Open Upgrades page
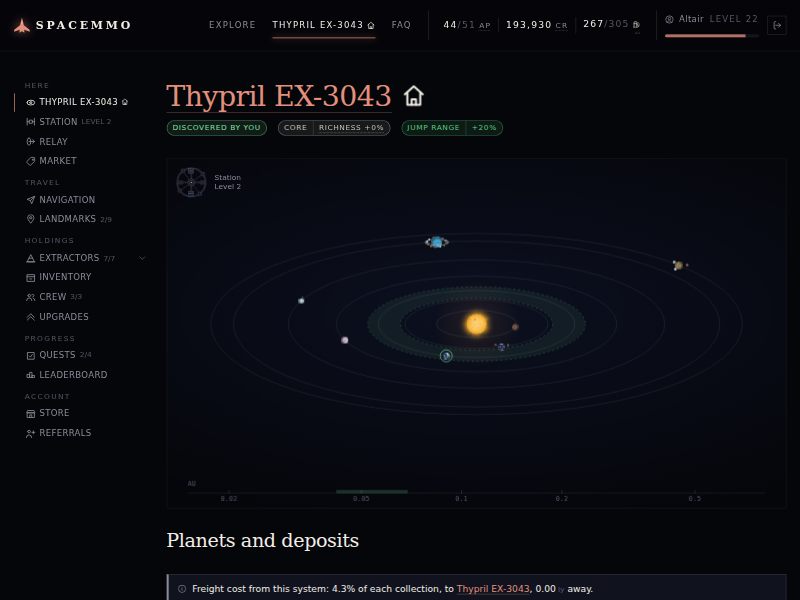This screenshot has height=600, width=800. [x=57, y=317]
